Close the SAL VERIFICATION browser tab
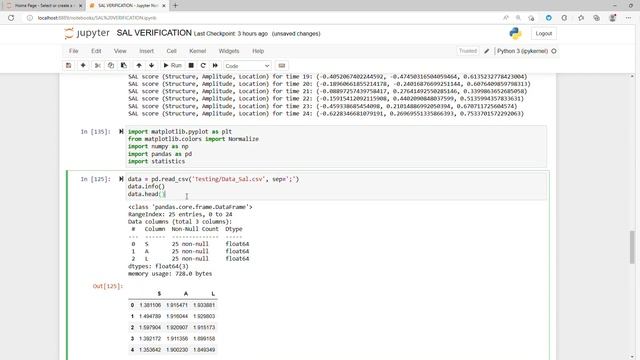640x360 pixels. (164, 6)
